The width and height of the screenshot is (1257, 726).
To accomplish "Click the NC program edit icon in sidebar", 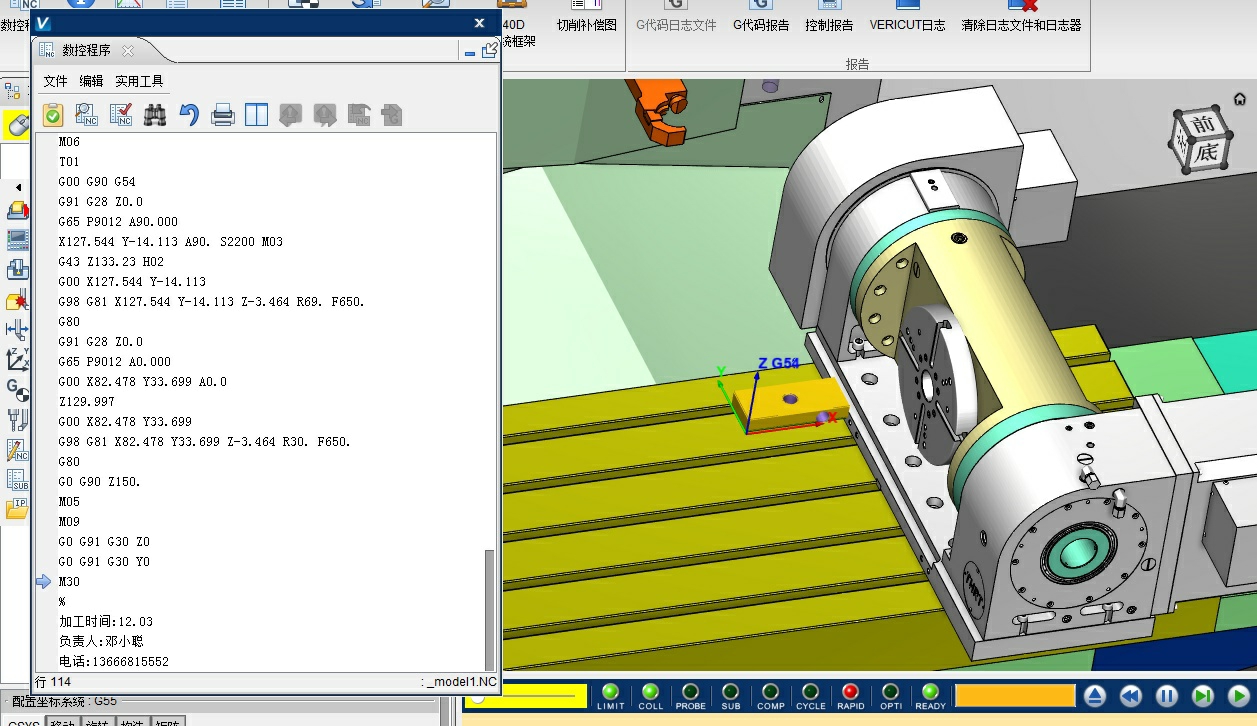I will click(x=17, y=450).
